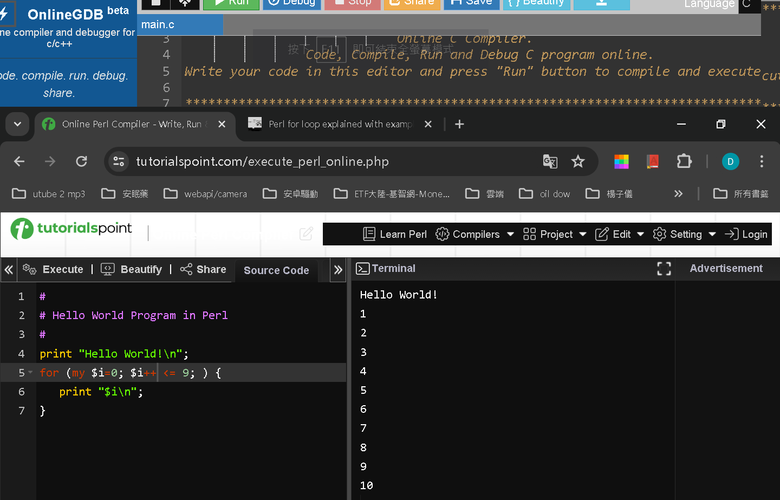Image resolution: width=780 pixels, height=500 pixels.
Task: Click Beautify button in OnlineGDB window
Action: (x=537, y=3)
